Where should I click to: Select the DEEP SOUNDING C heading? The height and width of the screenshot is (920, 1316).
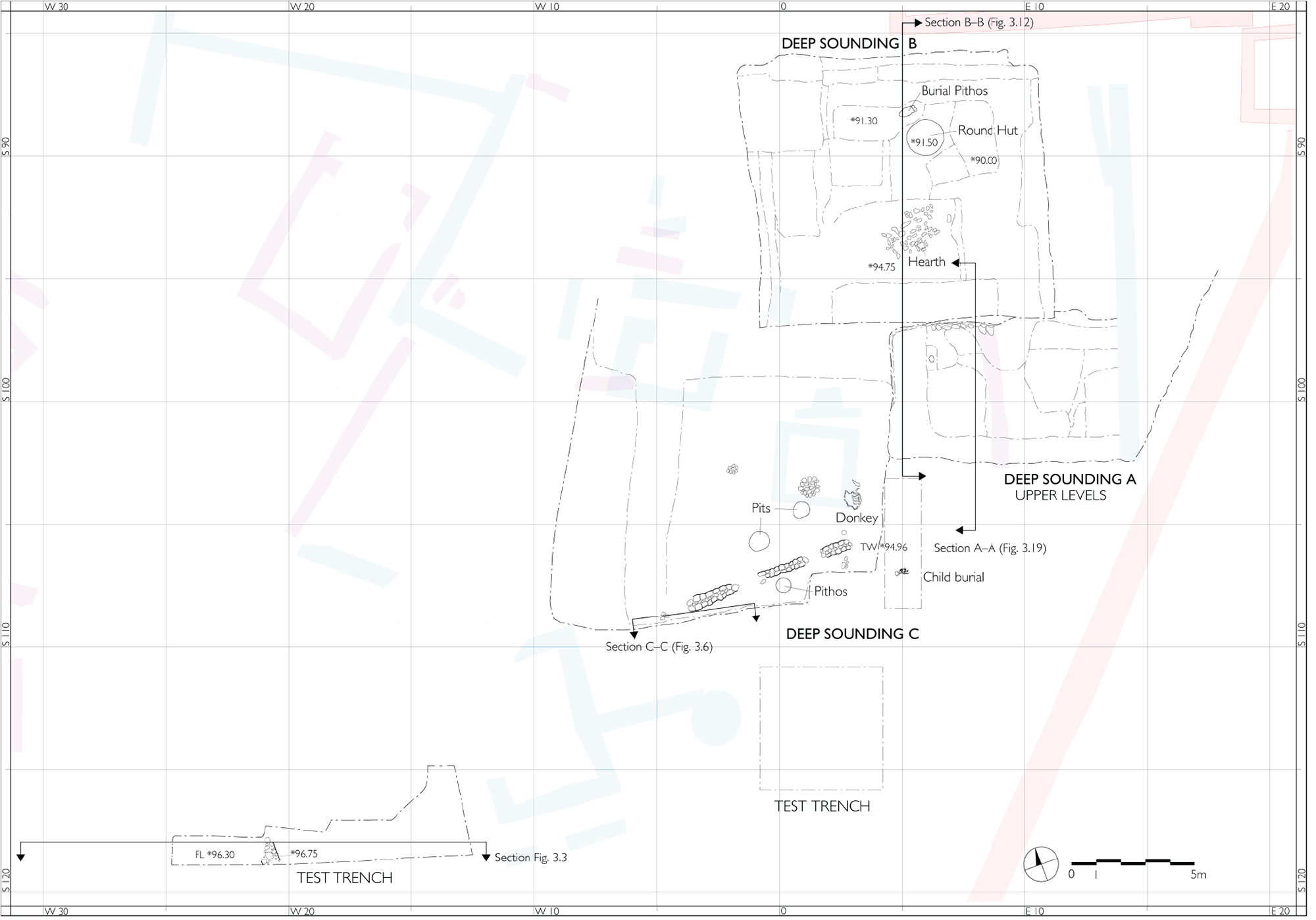click(x=852, y=634)
